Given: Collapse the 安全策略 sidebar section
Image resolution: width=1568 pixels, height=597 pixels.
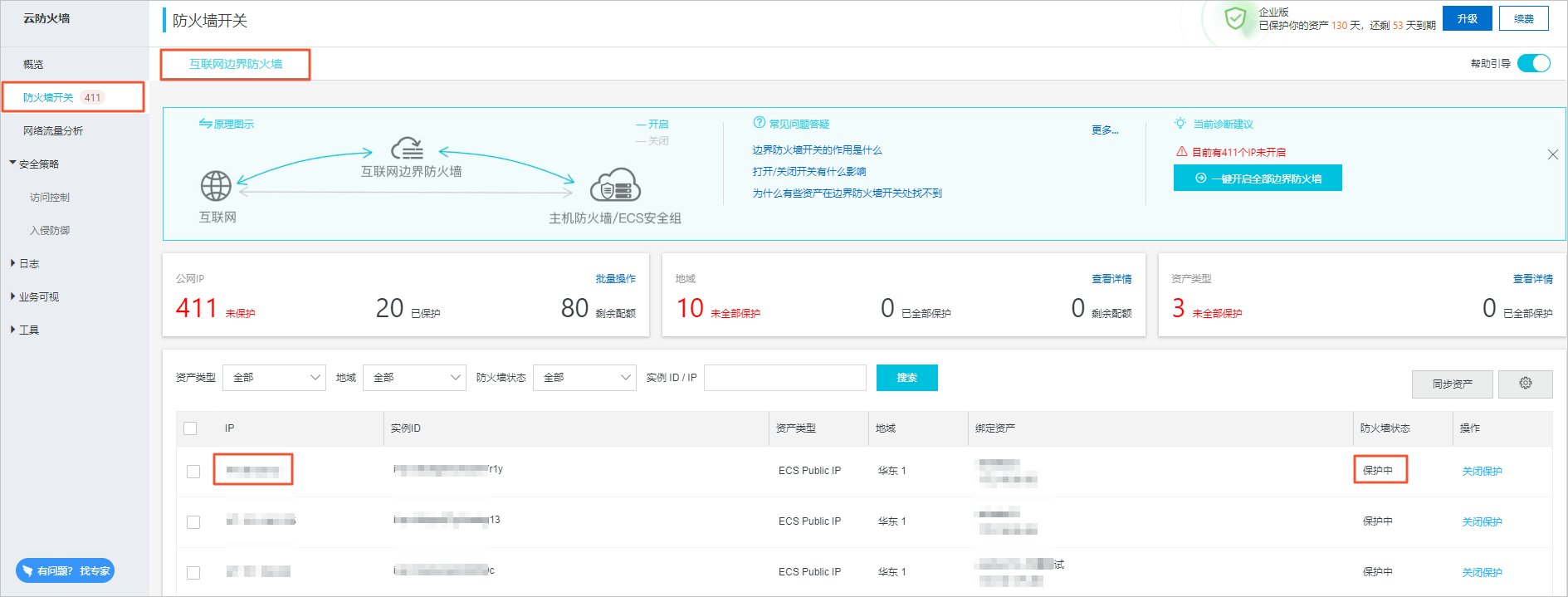Looking at the screenshot, I should click(34, 164).
